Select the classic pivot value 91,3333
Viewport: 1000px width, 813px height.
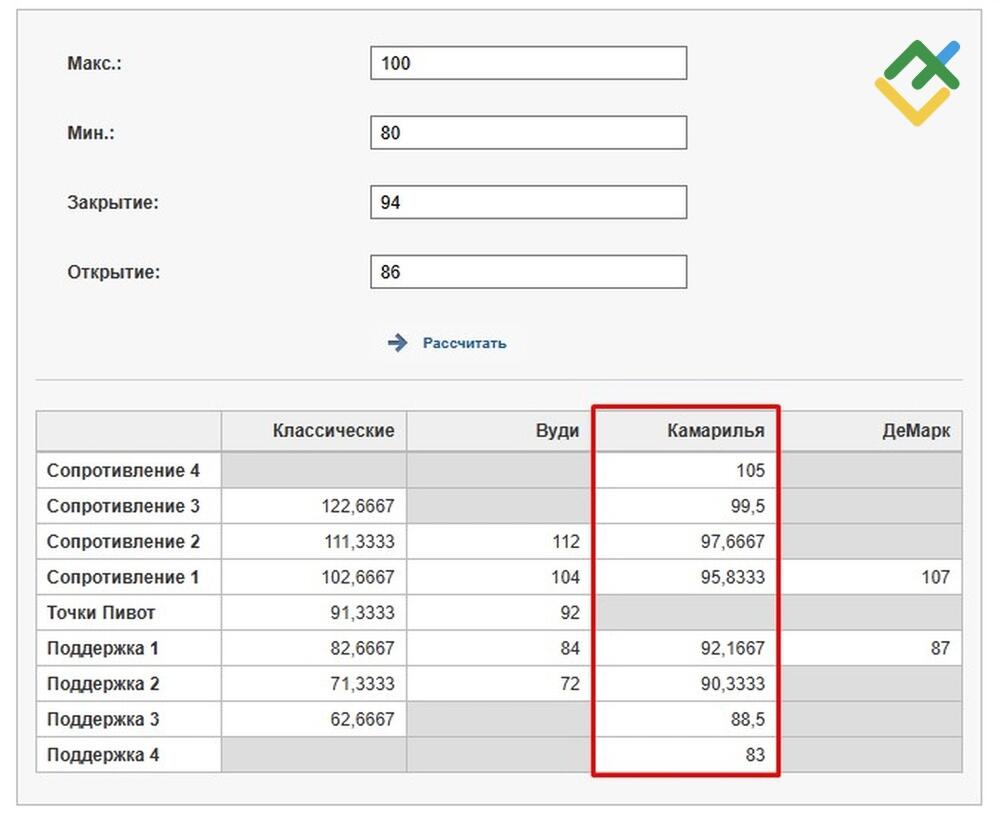(x=362, y=613)
